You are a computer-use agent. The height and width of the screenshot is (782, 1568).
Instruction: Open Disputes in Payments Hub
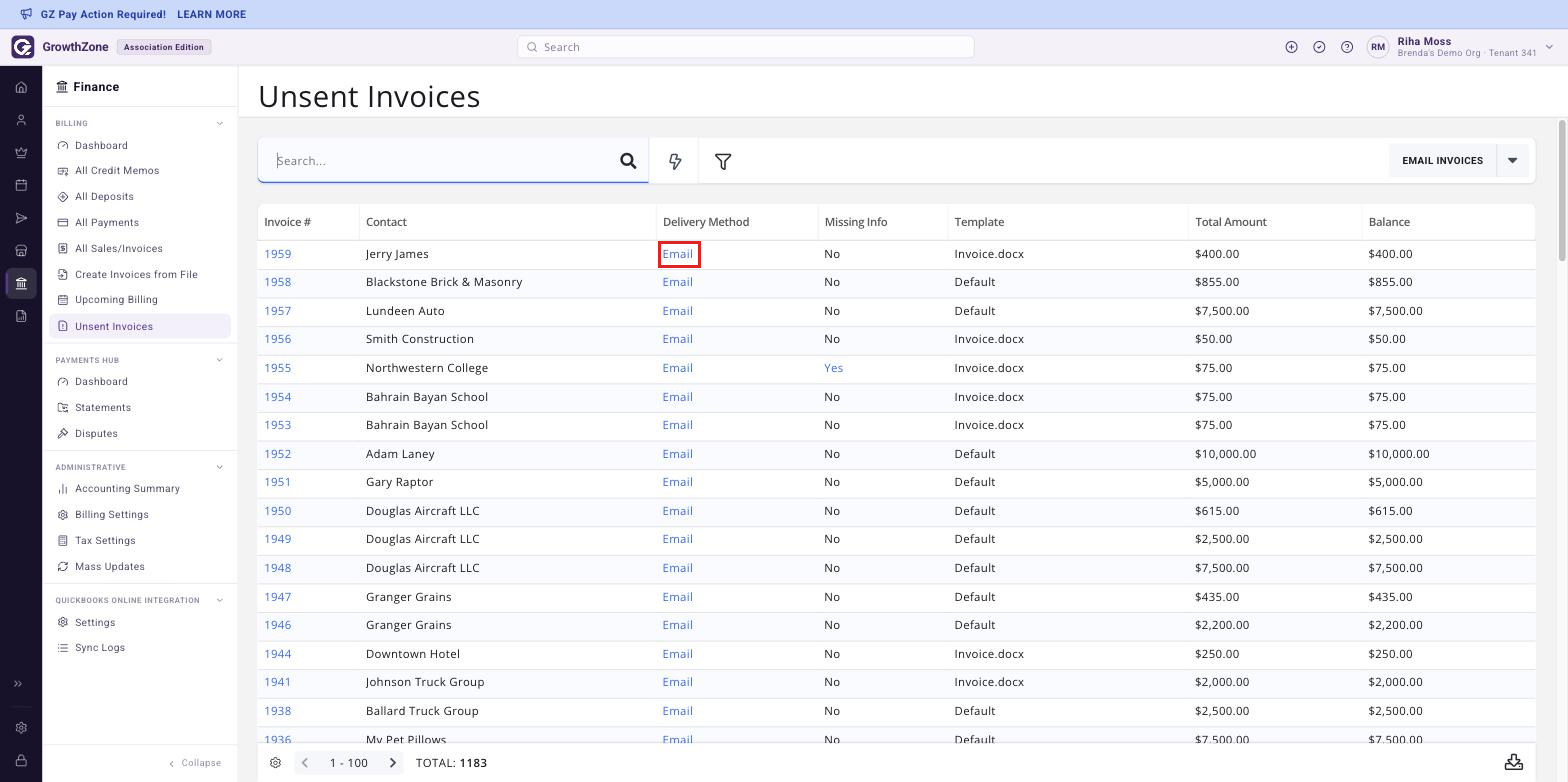pyautogui.click(x=96, y=434)
